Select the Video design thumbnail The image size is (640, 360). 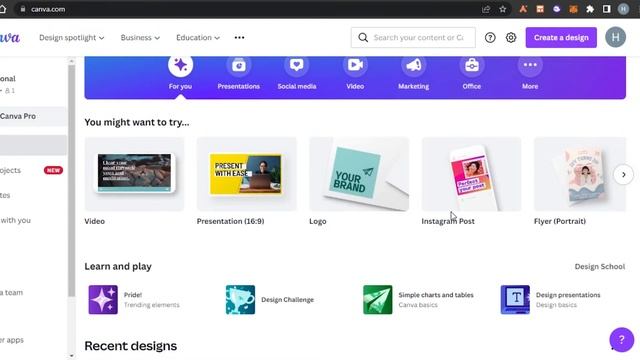[x=134, y=174]
